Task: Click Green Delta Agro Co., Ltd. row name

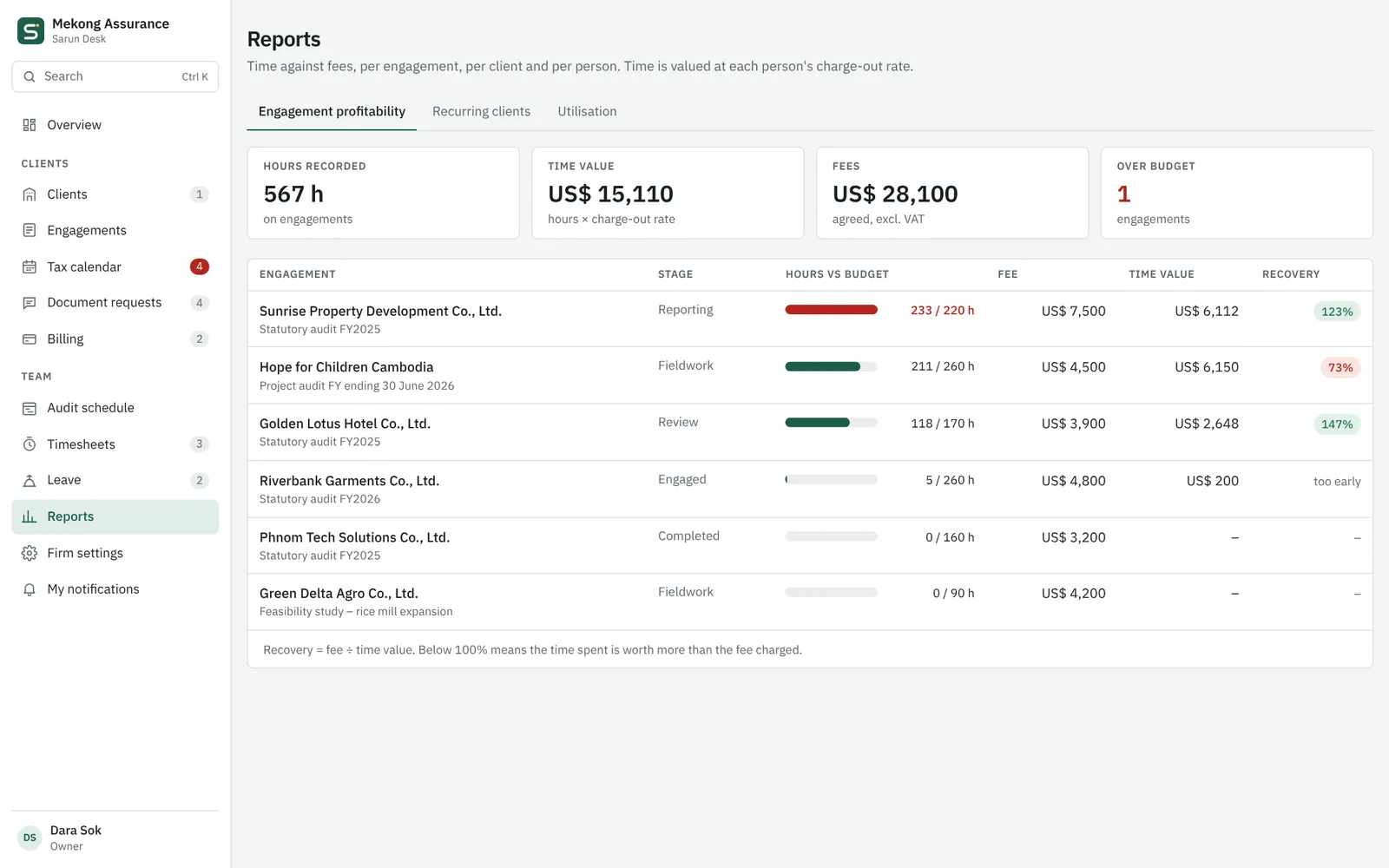Action: [x=339, y=594]
